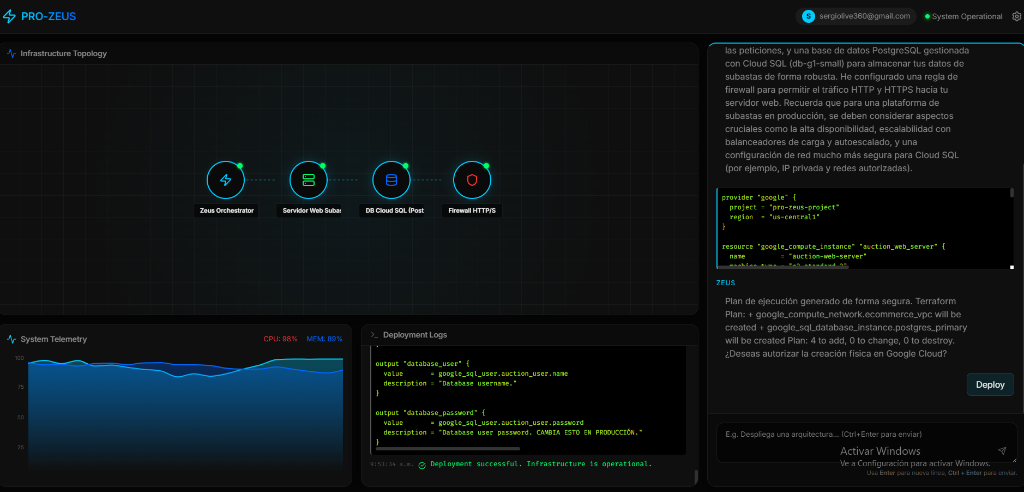
Task: Click the provider "google" code line
Action: pos(757,197)
